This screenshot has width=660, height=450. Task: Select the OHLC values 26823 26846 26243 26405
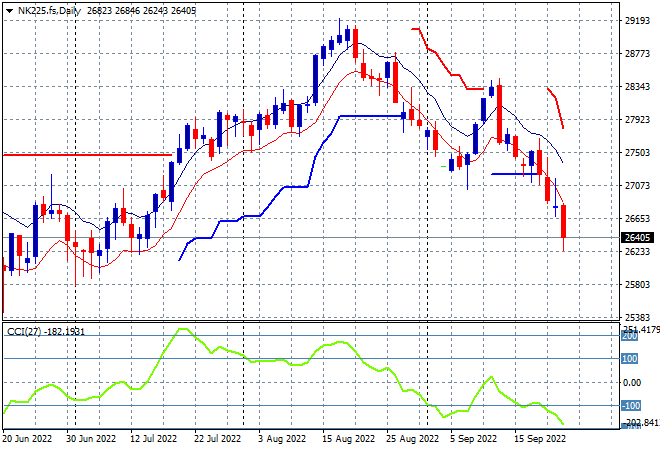[141, 11]
